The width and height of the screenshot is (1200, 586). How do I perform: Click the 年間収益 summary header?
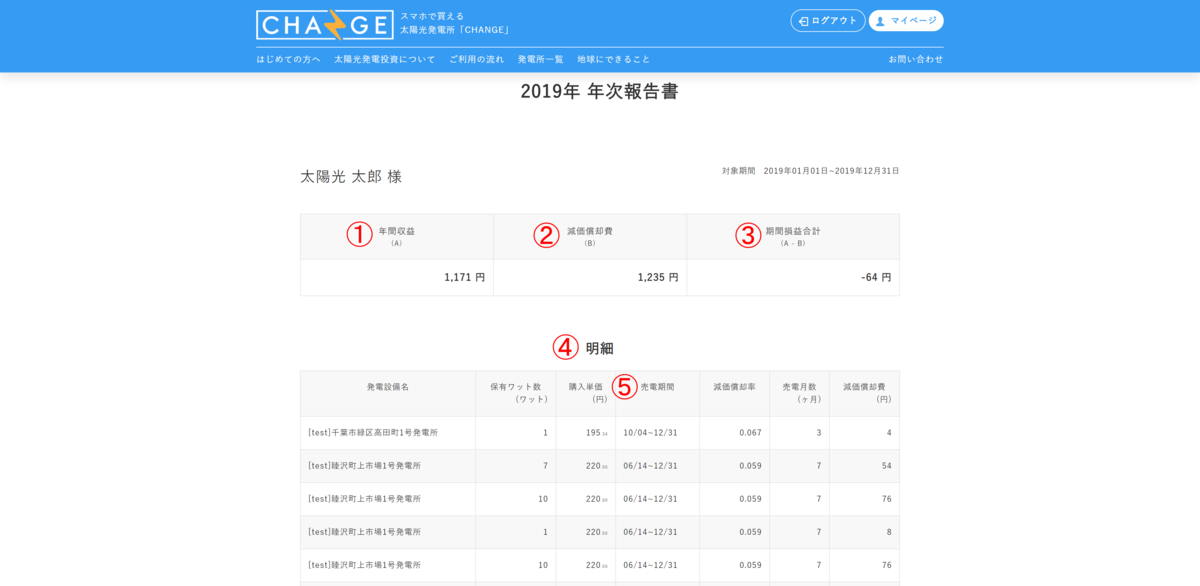(x=397, y=236)
